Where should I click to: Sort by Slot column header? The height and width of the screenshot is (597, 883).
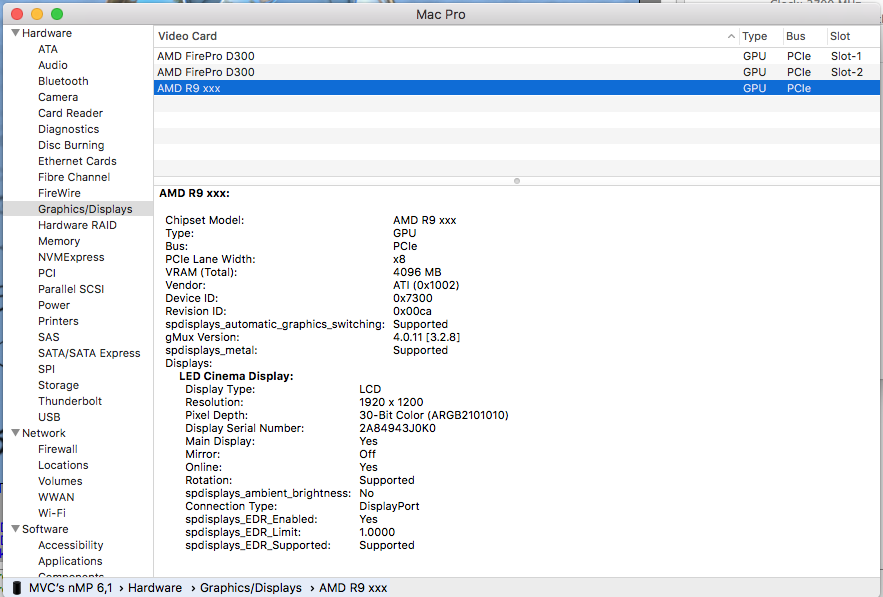840,36
